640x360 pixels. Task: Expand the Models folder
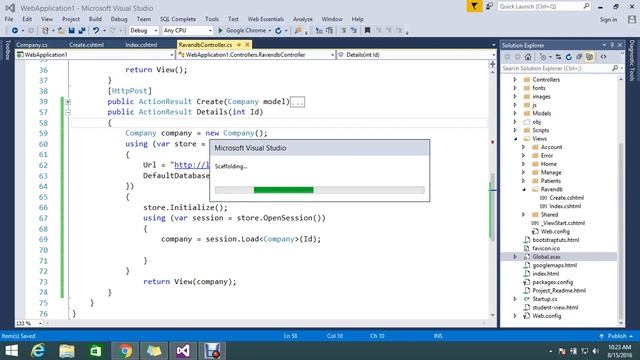(515, 113)
